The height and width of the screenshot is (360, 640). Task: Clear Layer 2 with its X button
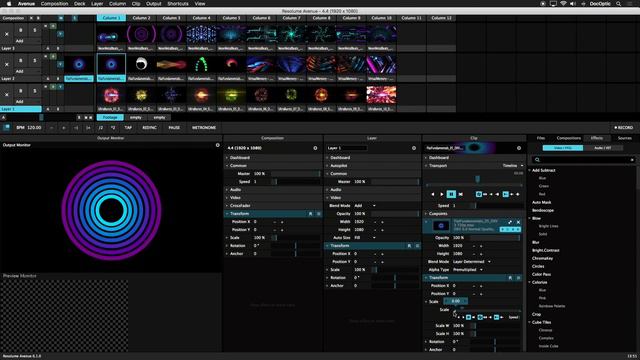[7, 64]
